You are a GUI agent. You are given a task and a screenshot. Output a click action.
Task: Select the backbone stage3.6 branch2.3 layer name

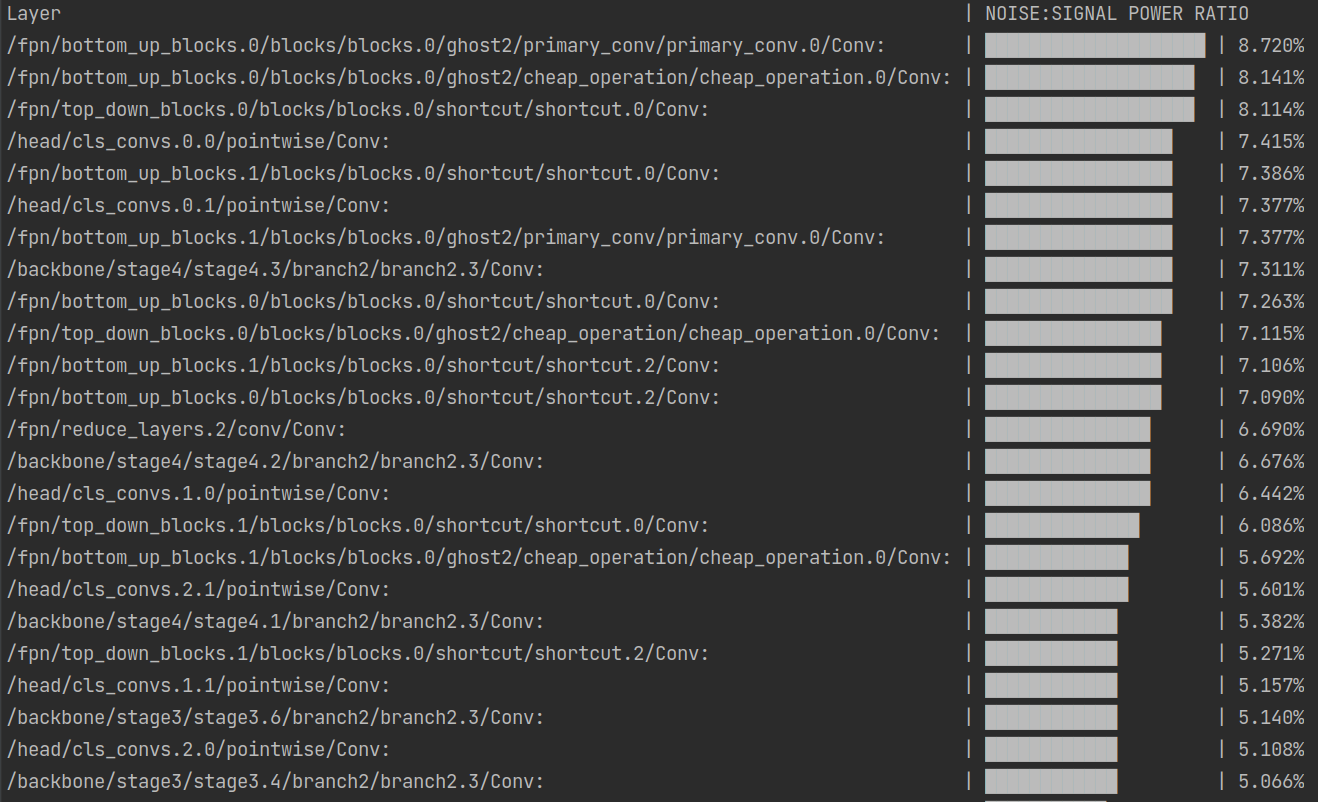click(275, 718)
